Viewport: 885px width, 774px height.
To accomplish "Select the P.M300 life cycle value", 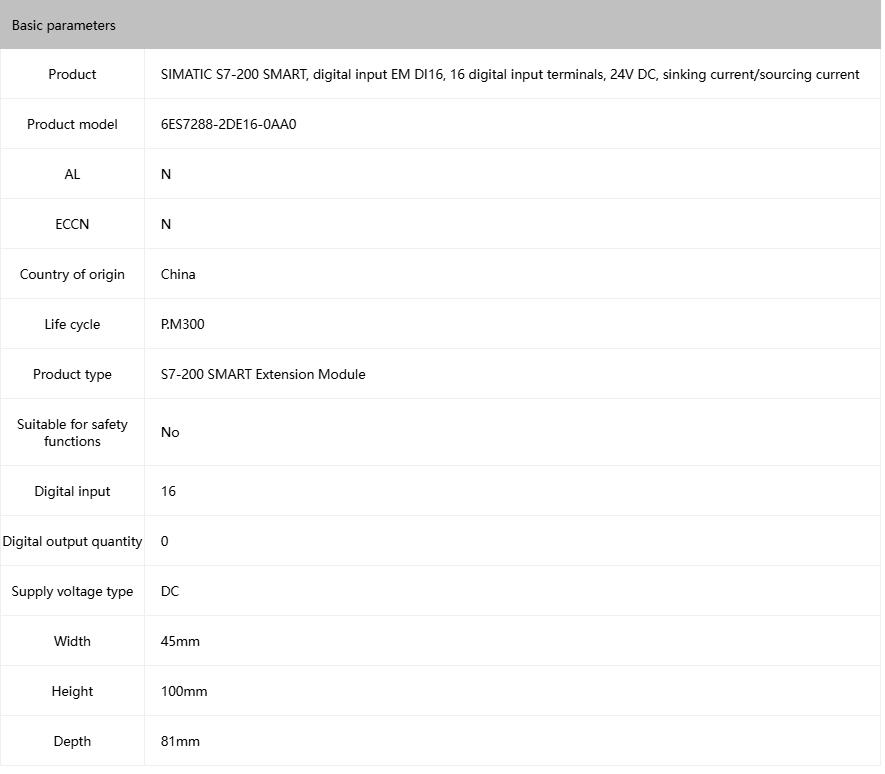I will coord(183,324).
